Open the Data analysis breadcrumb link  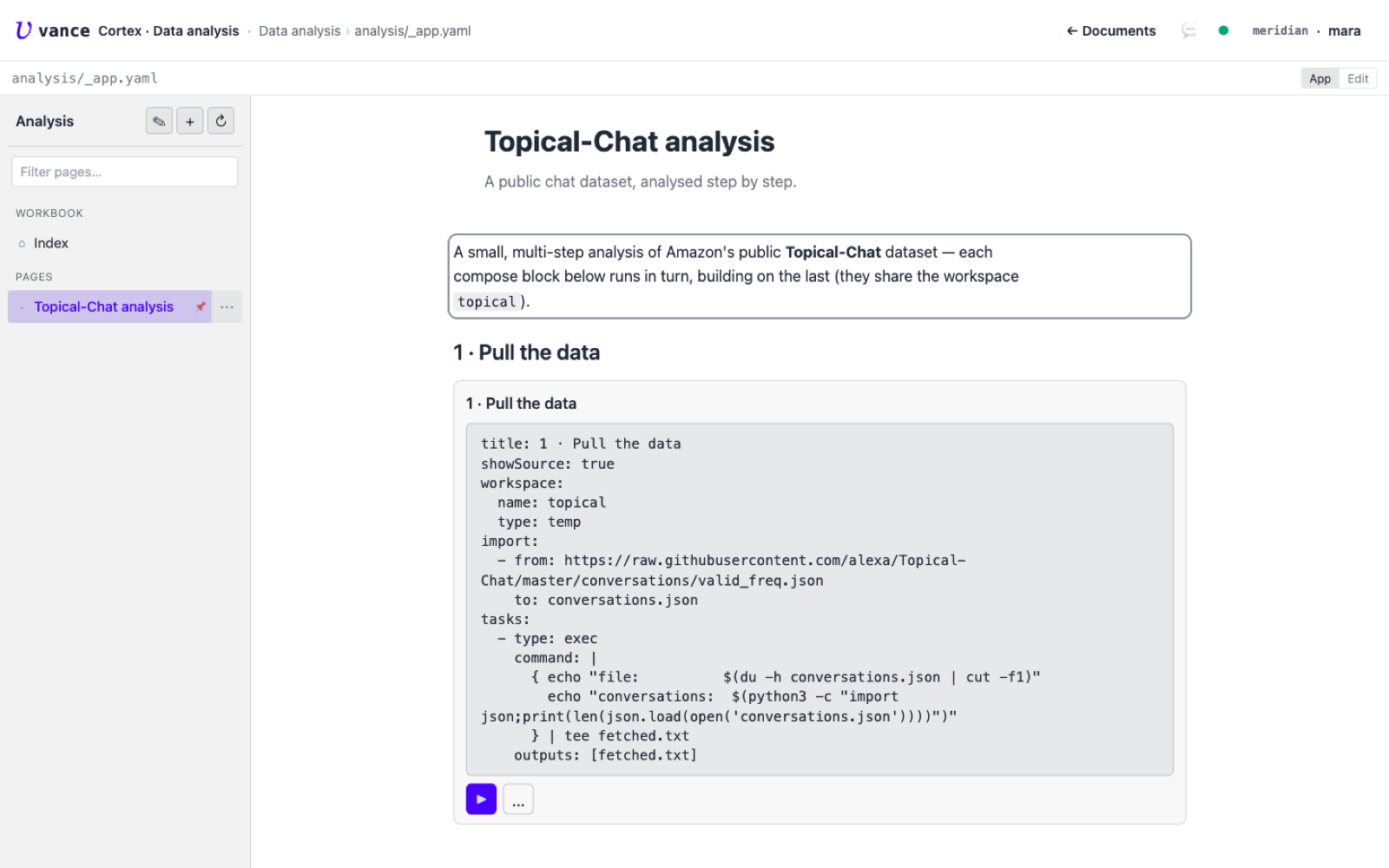tap(300, 31)
